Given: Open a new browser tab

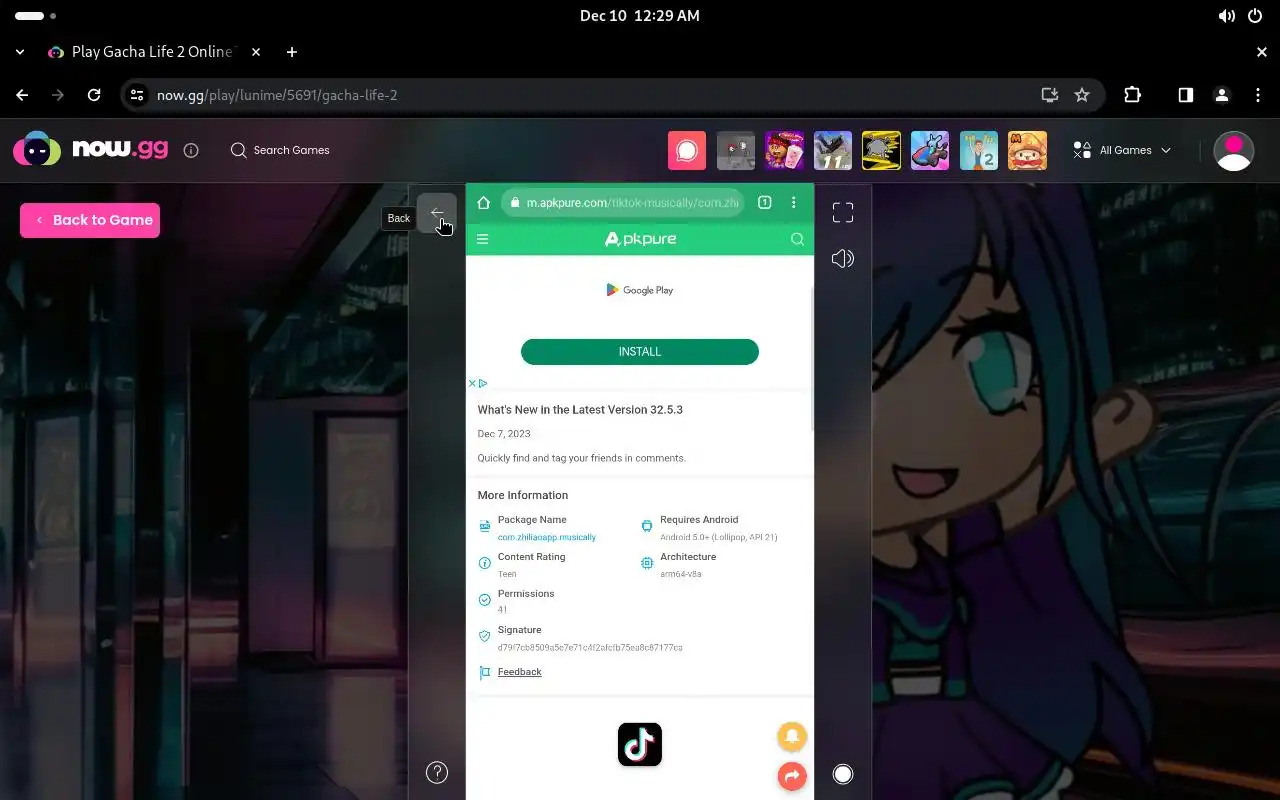Looking at the screenshot, I should pyautogui.click(x=292, y=52).
